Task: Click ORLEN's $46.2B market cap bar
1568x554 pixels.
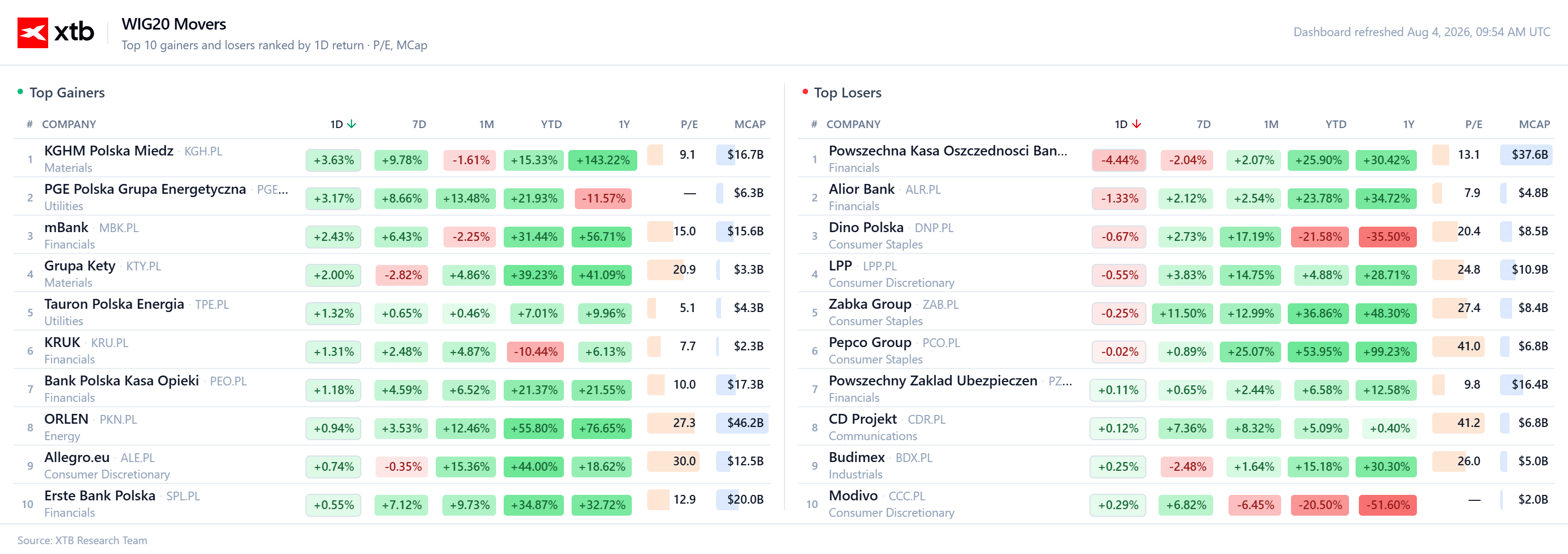Action: [742, 423]
